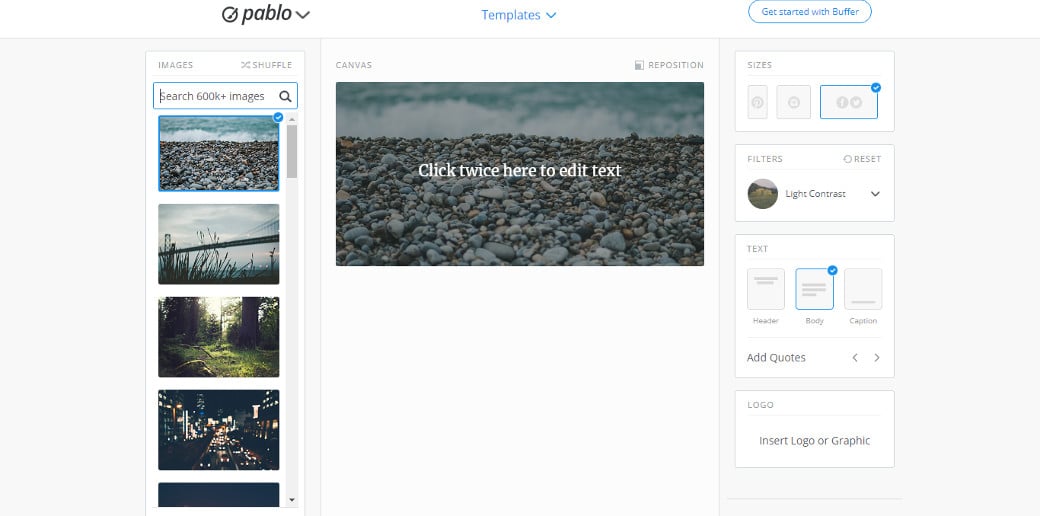
Task: Click Insert Logo or Graphic
Action: 814,440
